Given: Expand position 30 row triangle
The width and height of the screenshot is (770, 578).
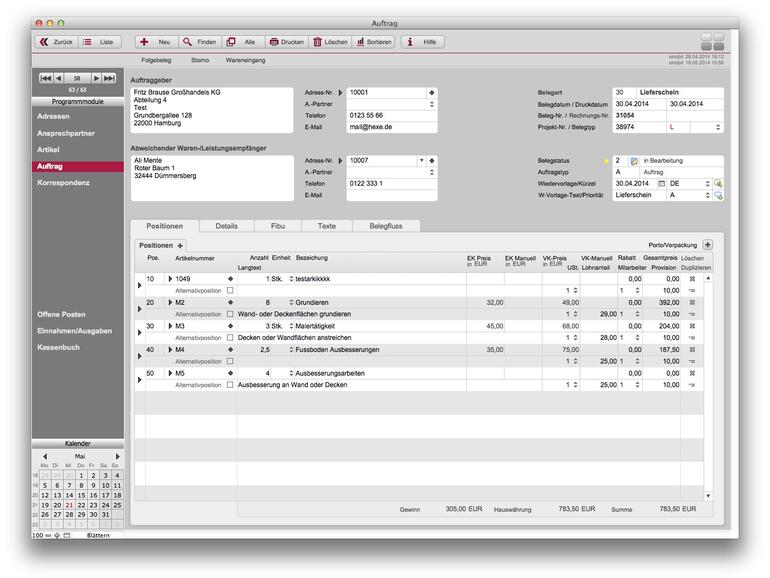Looking at the screenshot, I should coord(139,332).
